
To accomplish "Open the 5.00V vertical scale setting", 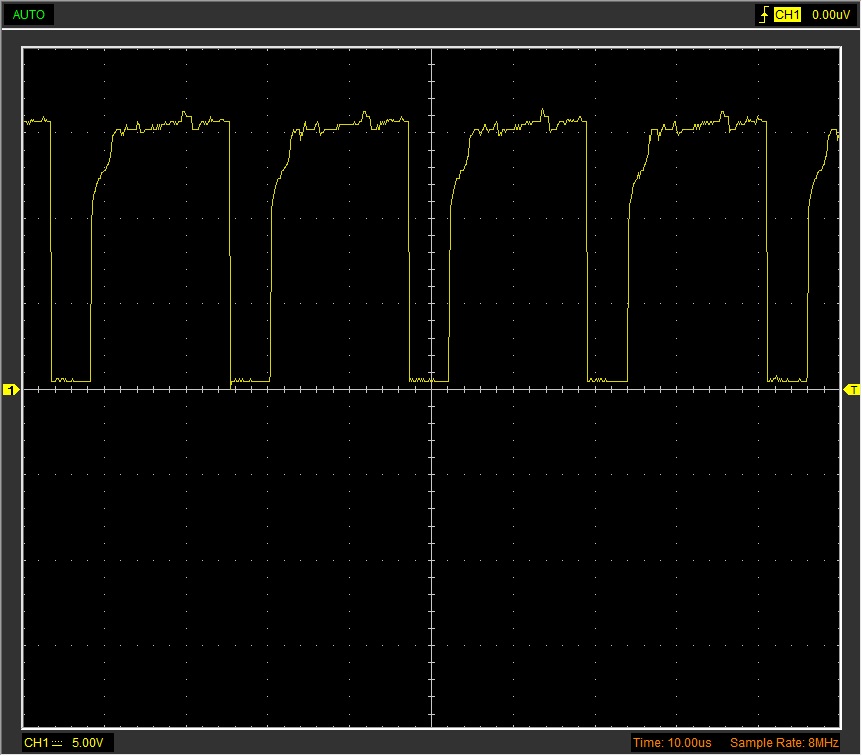I will click(x=87, y=743).
